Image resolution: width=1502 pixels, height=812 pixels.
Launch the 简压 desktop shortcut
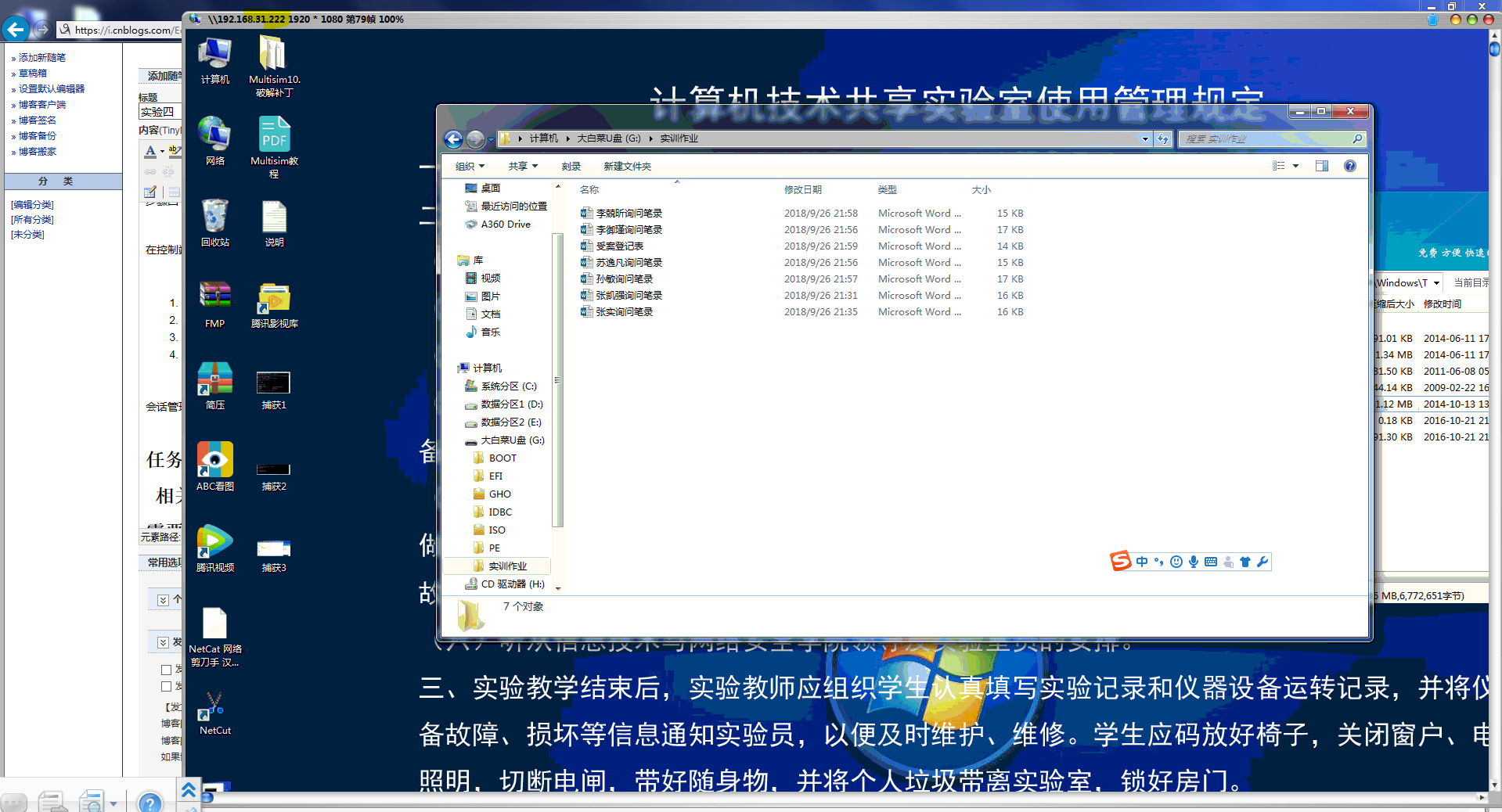click(214, 386)
